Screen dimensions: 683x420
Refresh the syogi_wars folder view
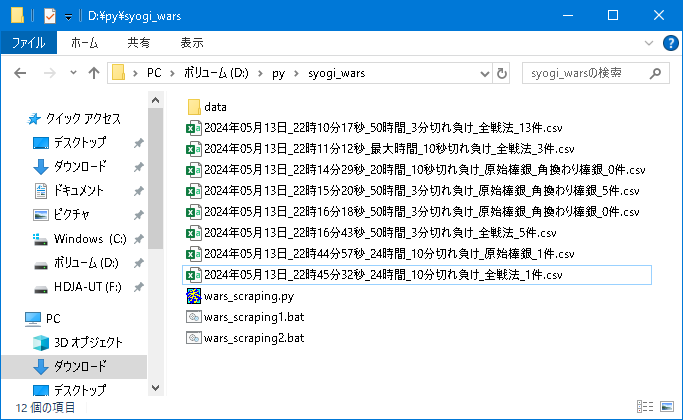click(502, 73)
